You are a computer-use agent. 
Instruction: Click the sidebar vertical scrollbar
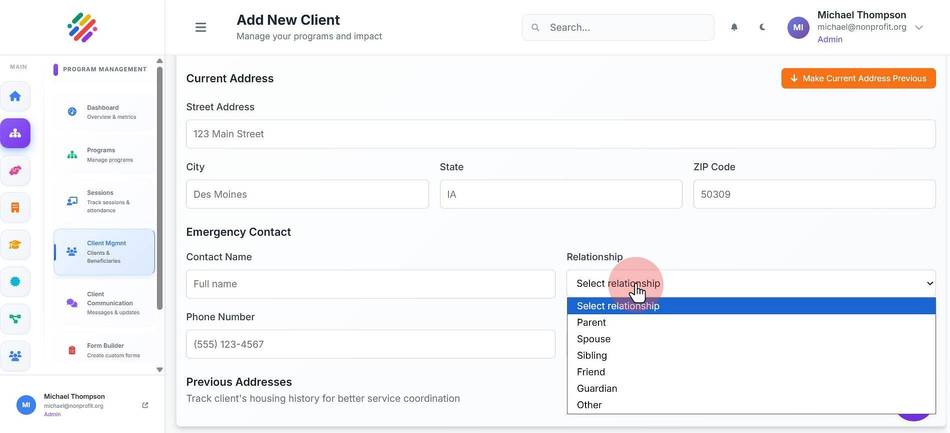pos(160,188)
